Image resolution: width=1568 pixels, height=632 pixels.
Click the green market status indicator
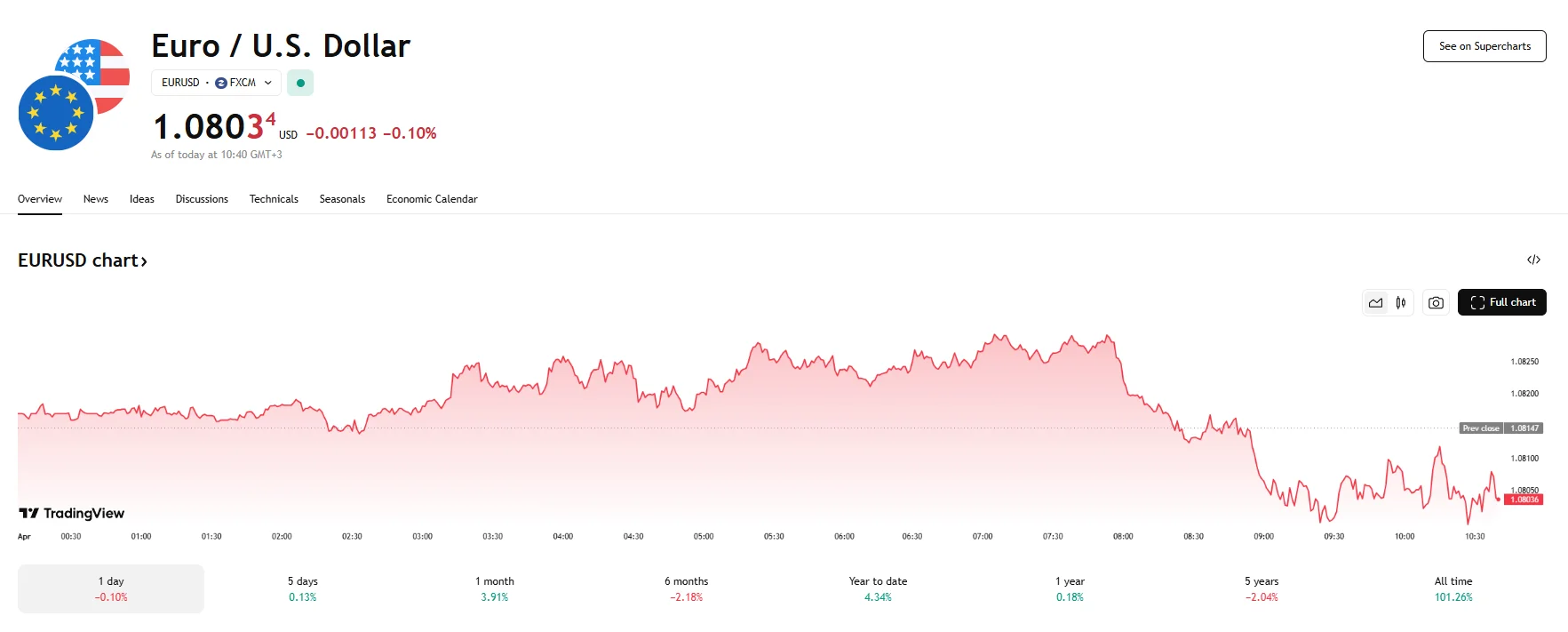pos(300,83)
